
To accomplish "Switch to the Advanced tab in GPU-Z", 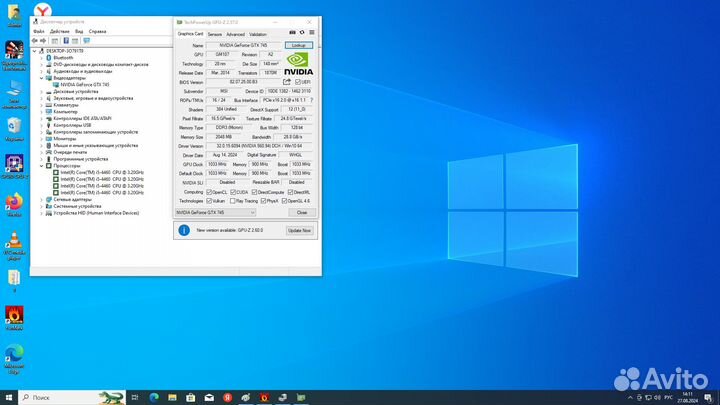I will pyautogui.click(x=235, y=34).
